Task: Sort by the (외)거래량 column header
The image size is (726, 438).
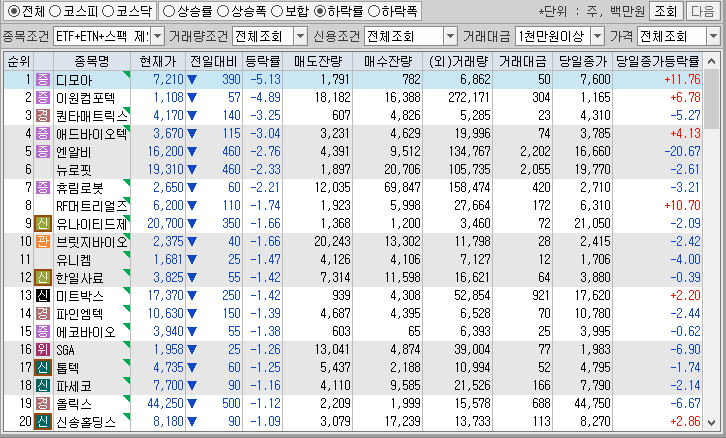Action: click(x=457, y=61)
